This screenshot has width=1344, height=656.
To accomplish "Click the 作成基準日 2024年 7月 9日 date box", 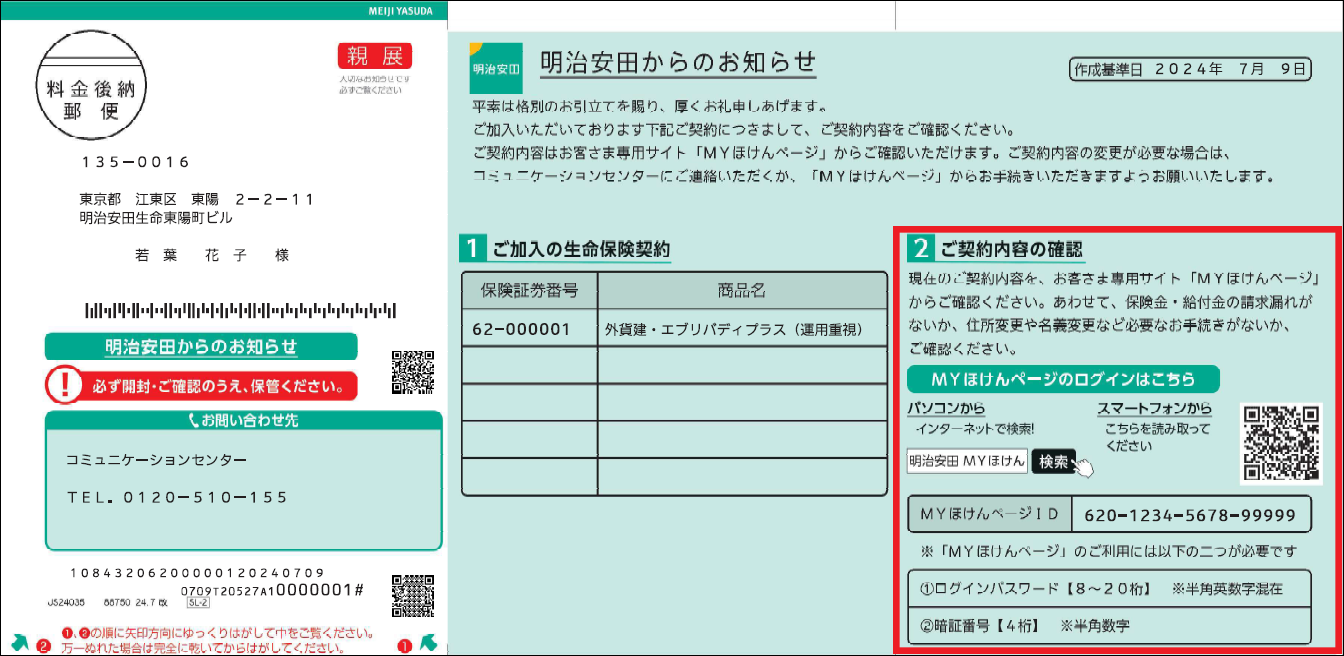I will click(1189, 69).
